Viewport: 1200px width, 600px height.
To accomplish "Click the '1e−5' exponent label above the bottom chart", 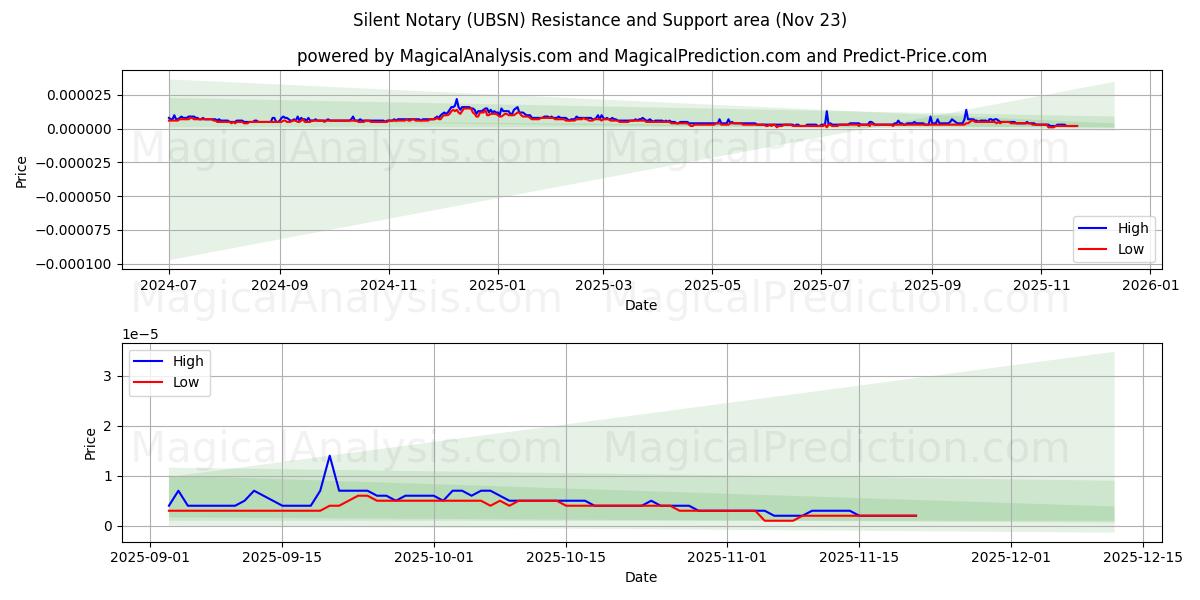I will [141, 334].
